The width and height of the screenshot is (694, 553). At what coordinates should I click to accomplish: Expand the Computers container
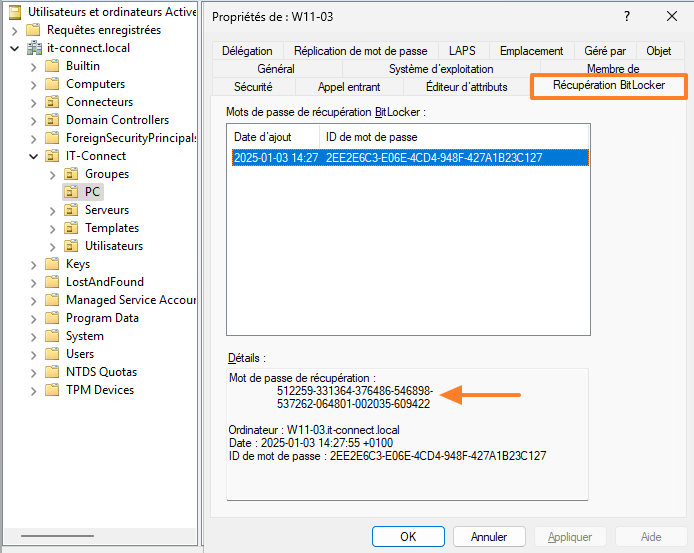tap(34, 85)
